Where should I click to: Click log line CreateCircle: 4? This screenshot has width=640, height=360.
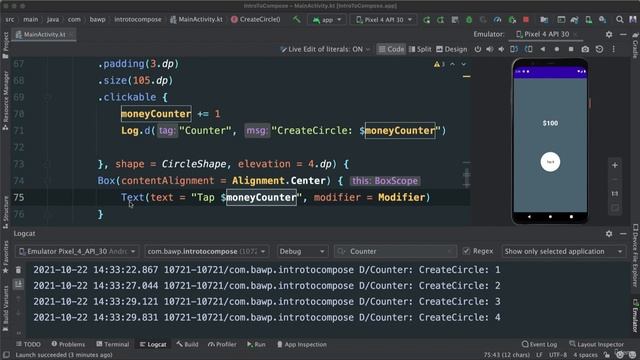267,317
